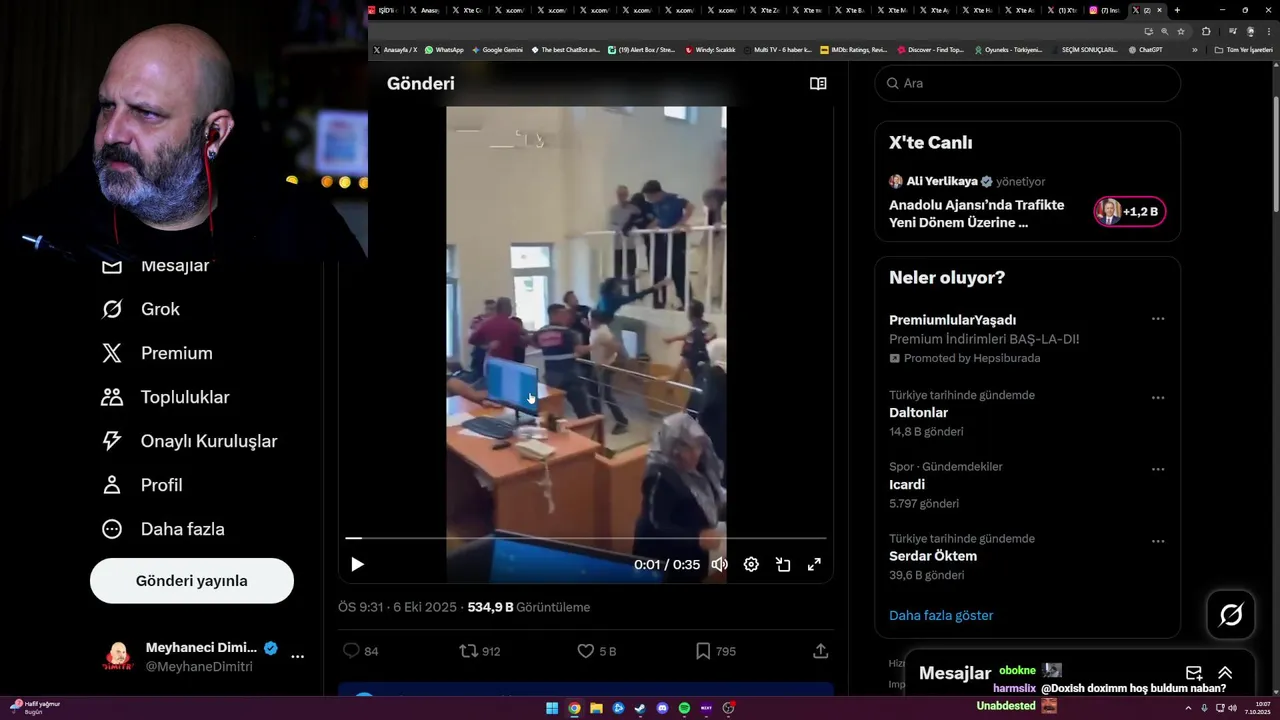Viewport: 1280px width, 720px height.
Task: Open the replies on this post
Action: point(360,651)
